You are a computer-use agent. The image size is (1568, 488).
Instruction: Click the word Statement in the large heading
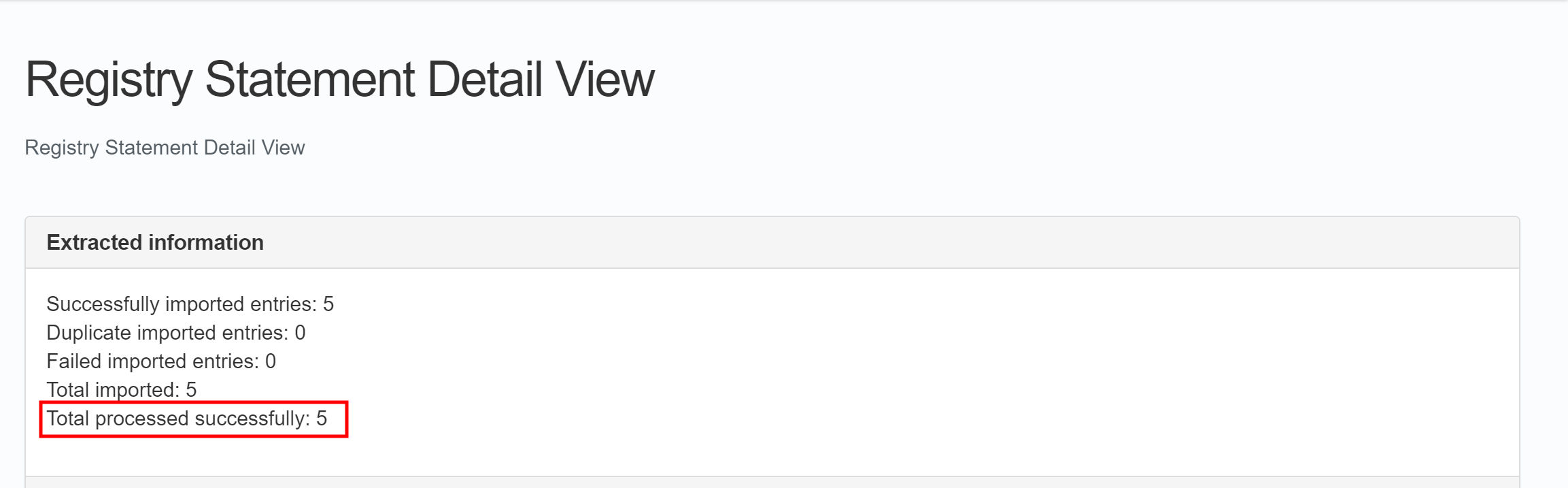[x=309, y=80]
